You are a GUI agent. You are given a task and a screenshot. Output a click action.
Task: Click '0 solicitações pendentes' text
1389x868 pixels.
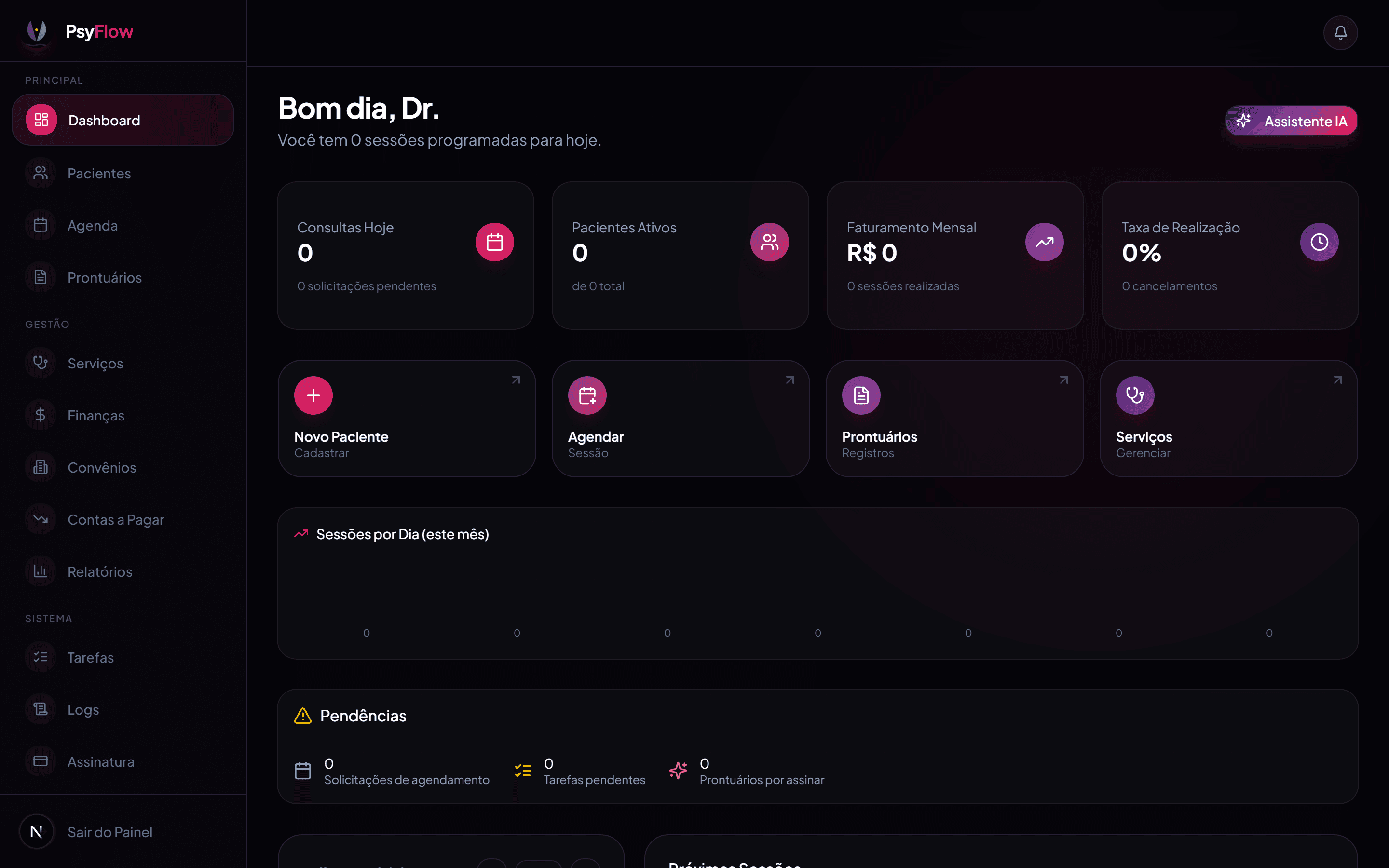[366, 286]
